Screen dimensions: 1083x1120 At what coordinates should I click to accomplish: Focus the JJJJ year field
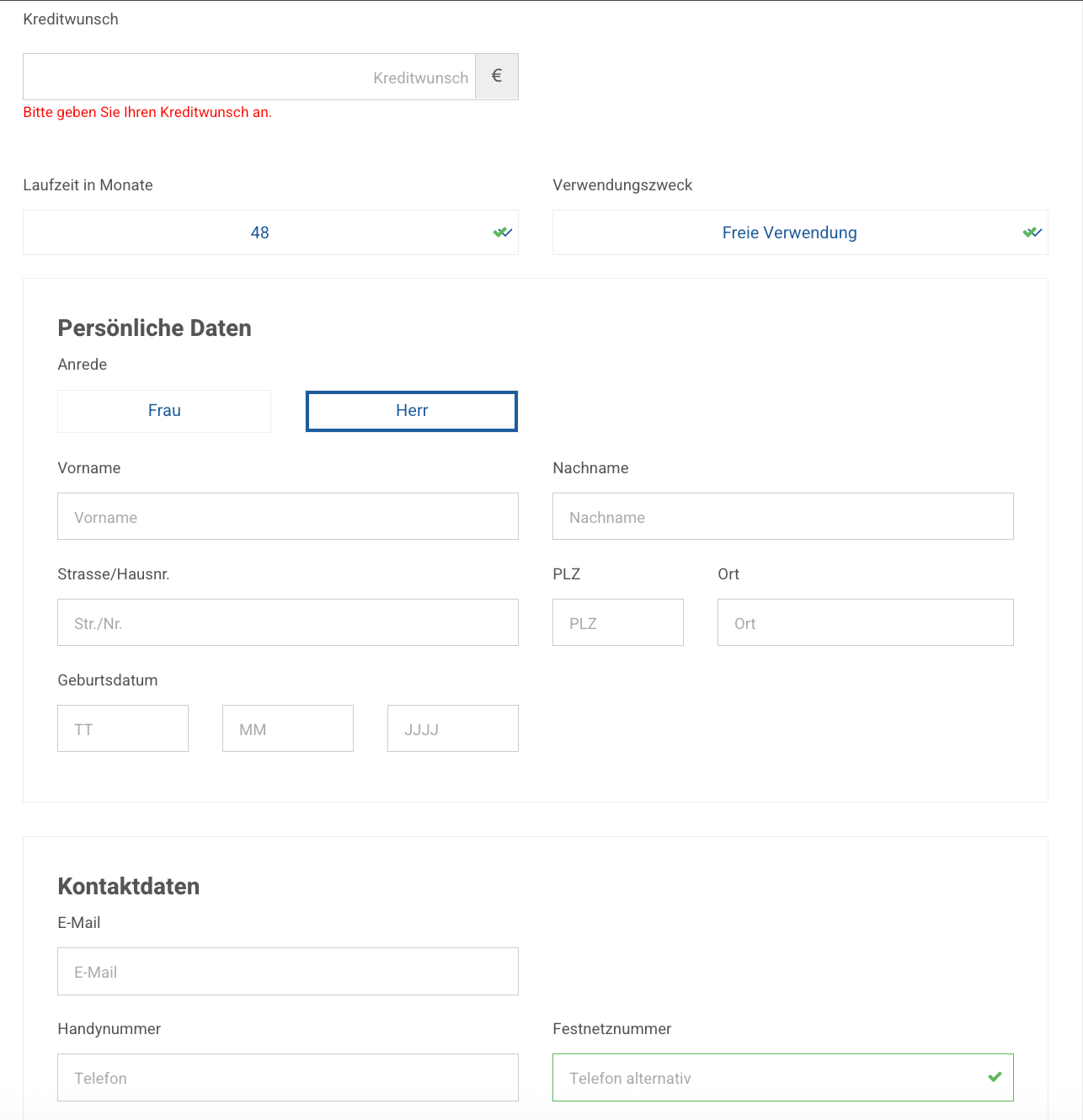(452, 728)
